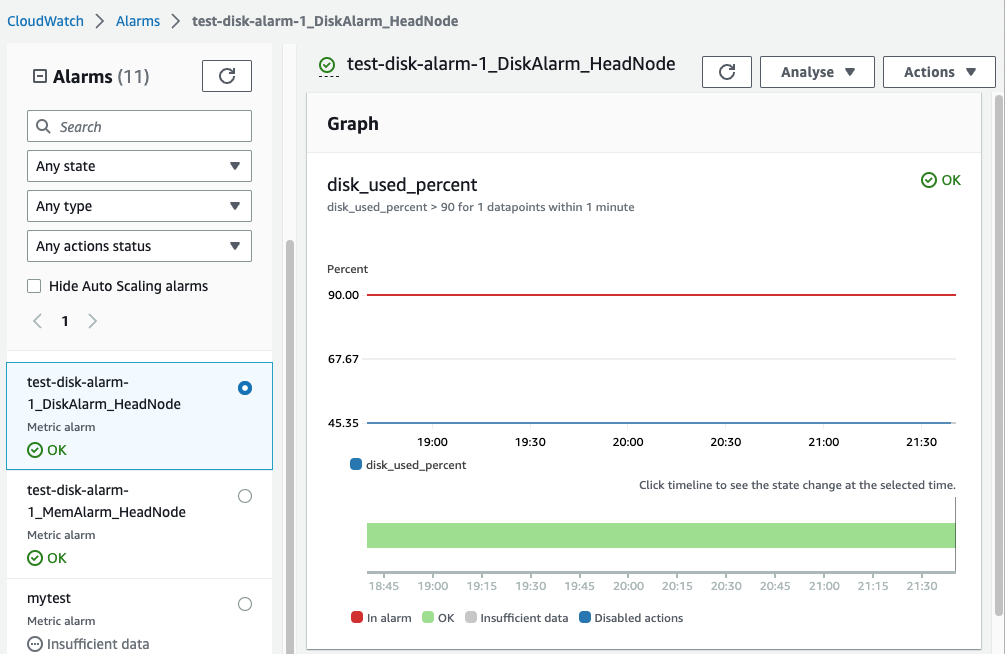Select test-disk-alarm-1_MemAlarm_HeadNode radio button
1005x654 pixels.
point(245,496)
